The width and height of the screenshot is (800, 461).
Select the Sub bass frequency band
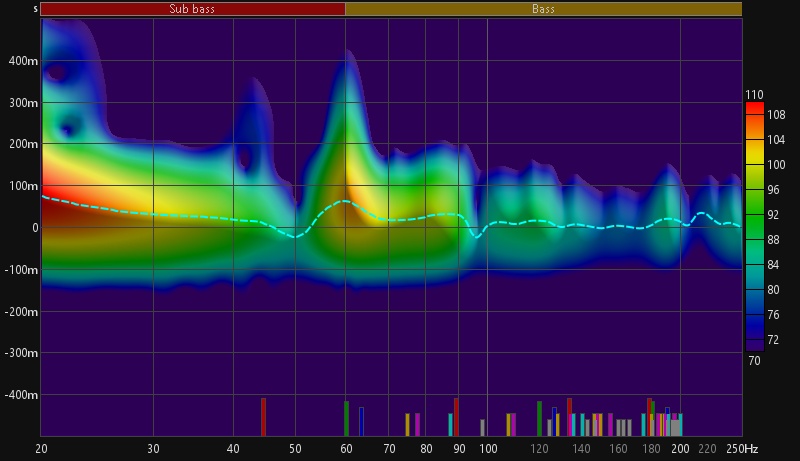click(x=193, y=9)
